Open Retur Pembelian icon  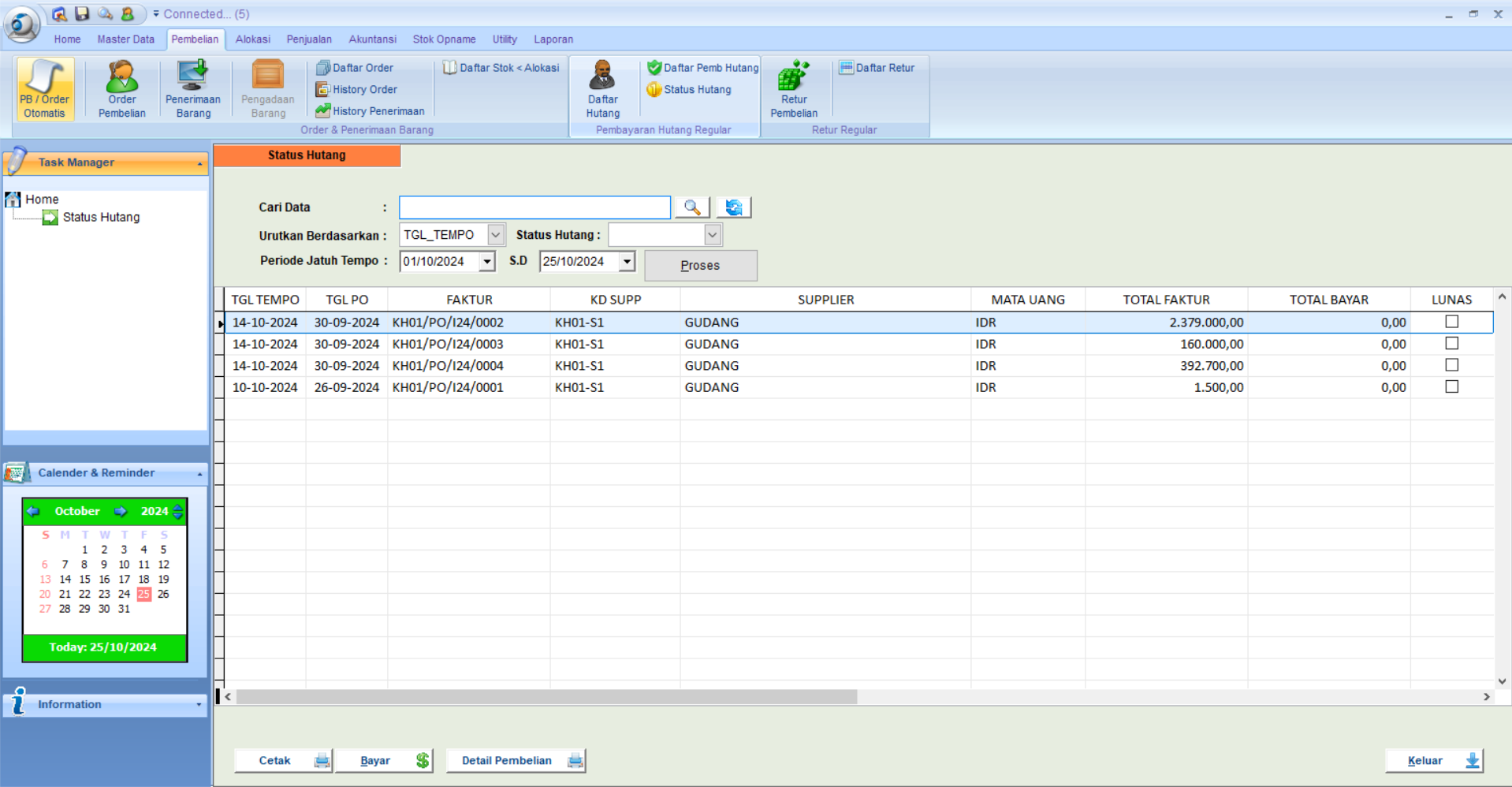pyautogui.click(x=793, y=88)
